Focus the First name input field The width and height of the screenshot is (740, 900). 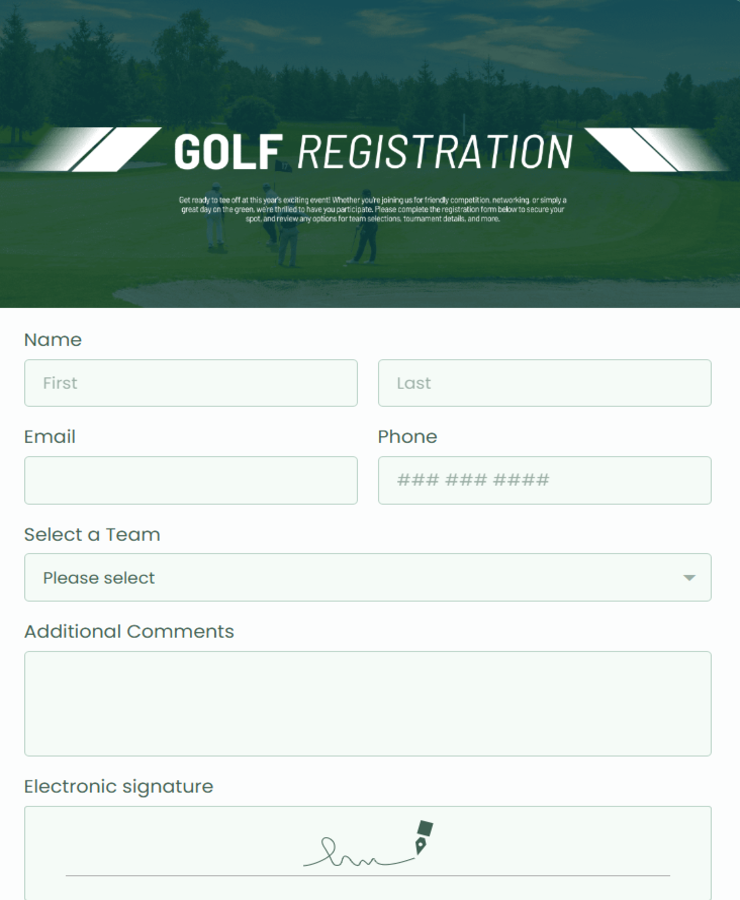pyautogui.click(x=190, y=383)
